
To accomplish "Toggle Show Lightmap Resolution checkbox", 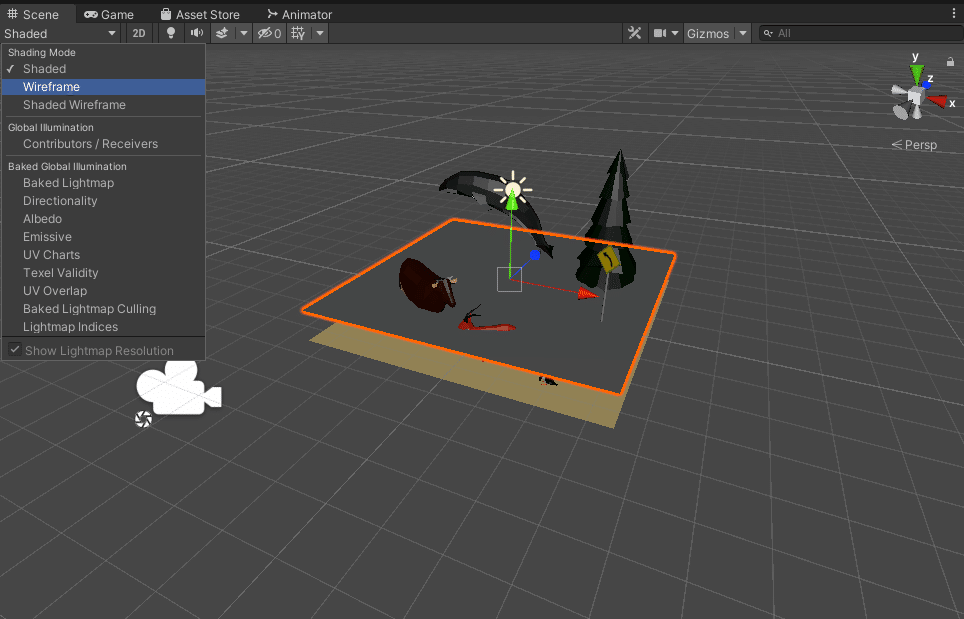I will pos(15,350).
